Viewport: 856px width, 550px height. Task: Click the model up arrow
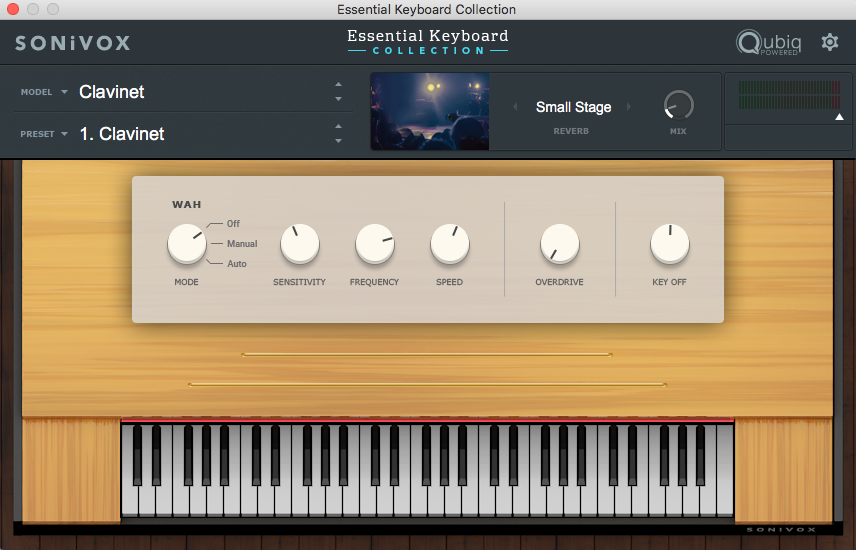pyautogui.click(x=338, y=85)
